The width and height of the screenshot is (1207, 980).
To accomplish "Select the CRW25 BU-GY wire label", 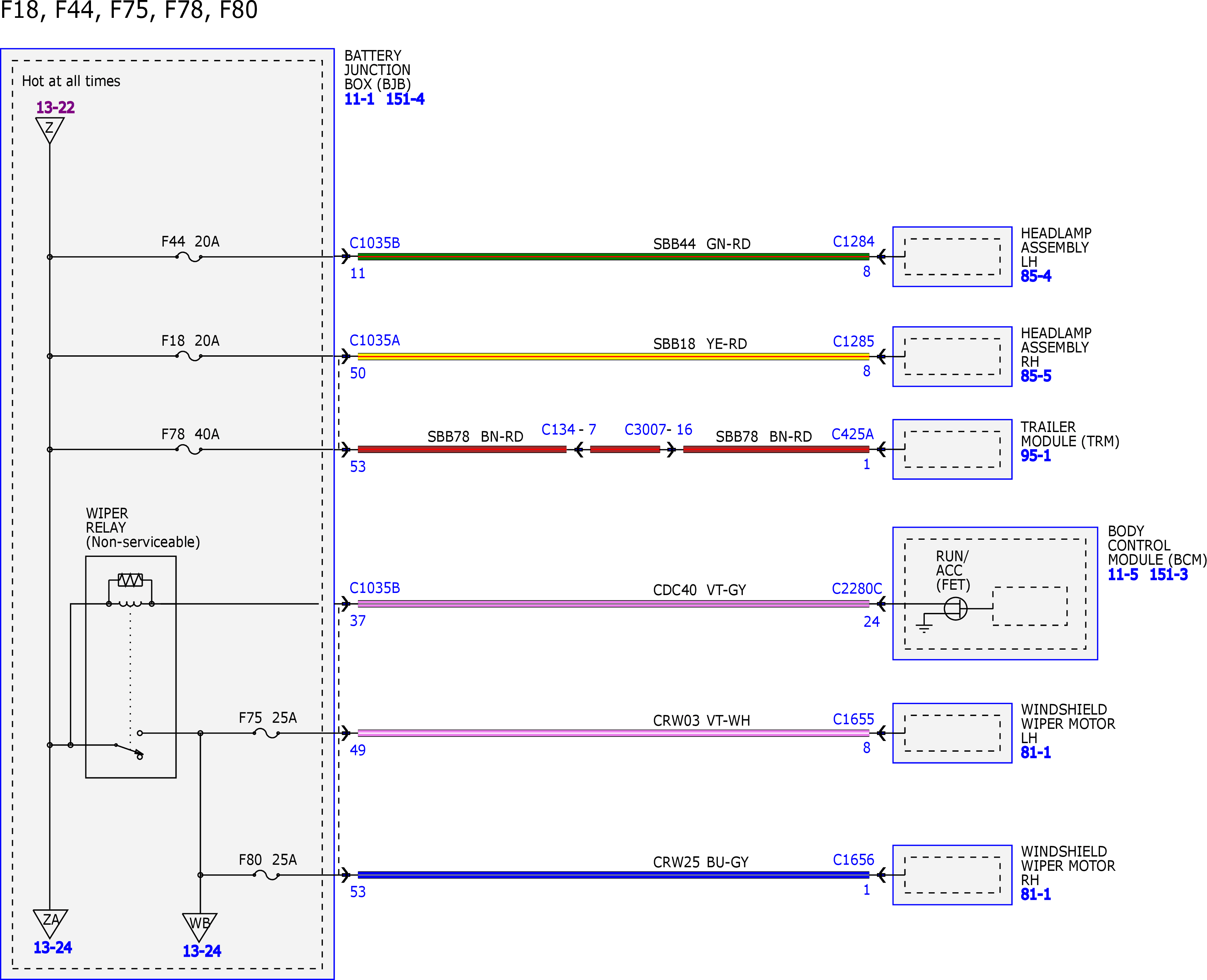I will point(701,862).
